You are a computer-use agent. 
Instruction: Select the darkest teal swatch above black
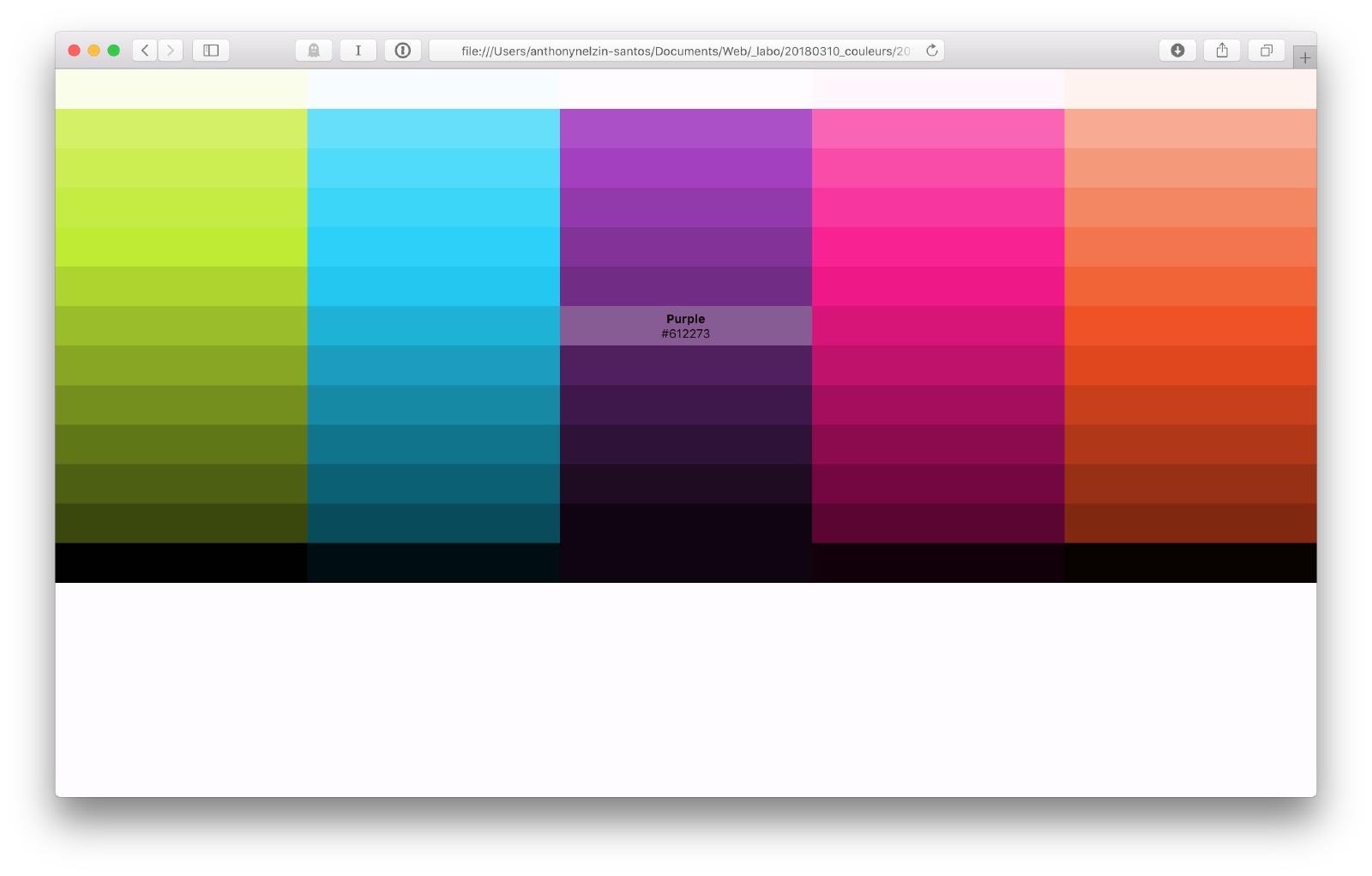pyautogui.click(x=433, y=523)
